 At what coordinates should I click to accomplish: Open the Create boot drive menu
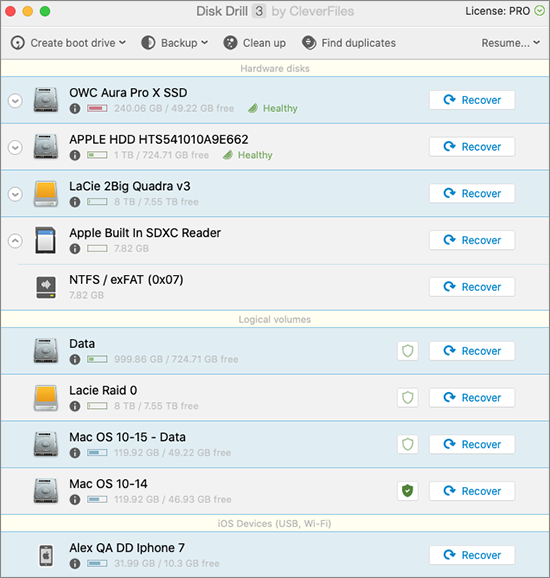68,43
